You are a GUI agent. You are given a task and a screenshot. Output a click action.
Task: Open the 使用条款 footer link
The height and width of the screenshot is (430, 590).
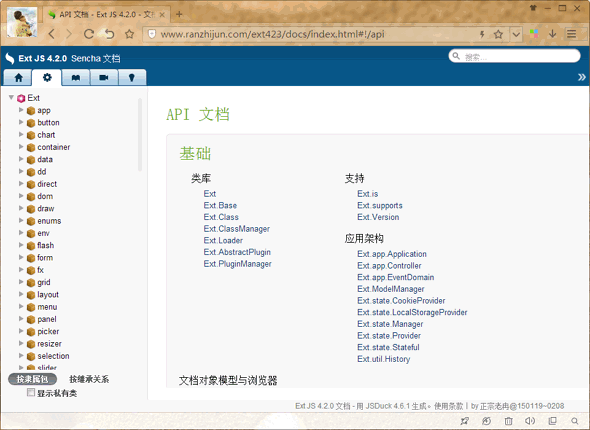[x=449, y=406]
